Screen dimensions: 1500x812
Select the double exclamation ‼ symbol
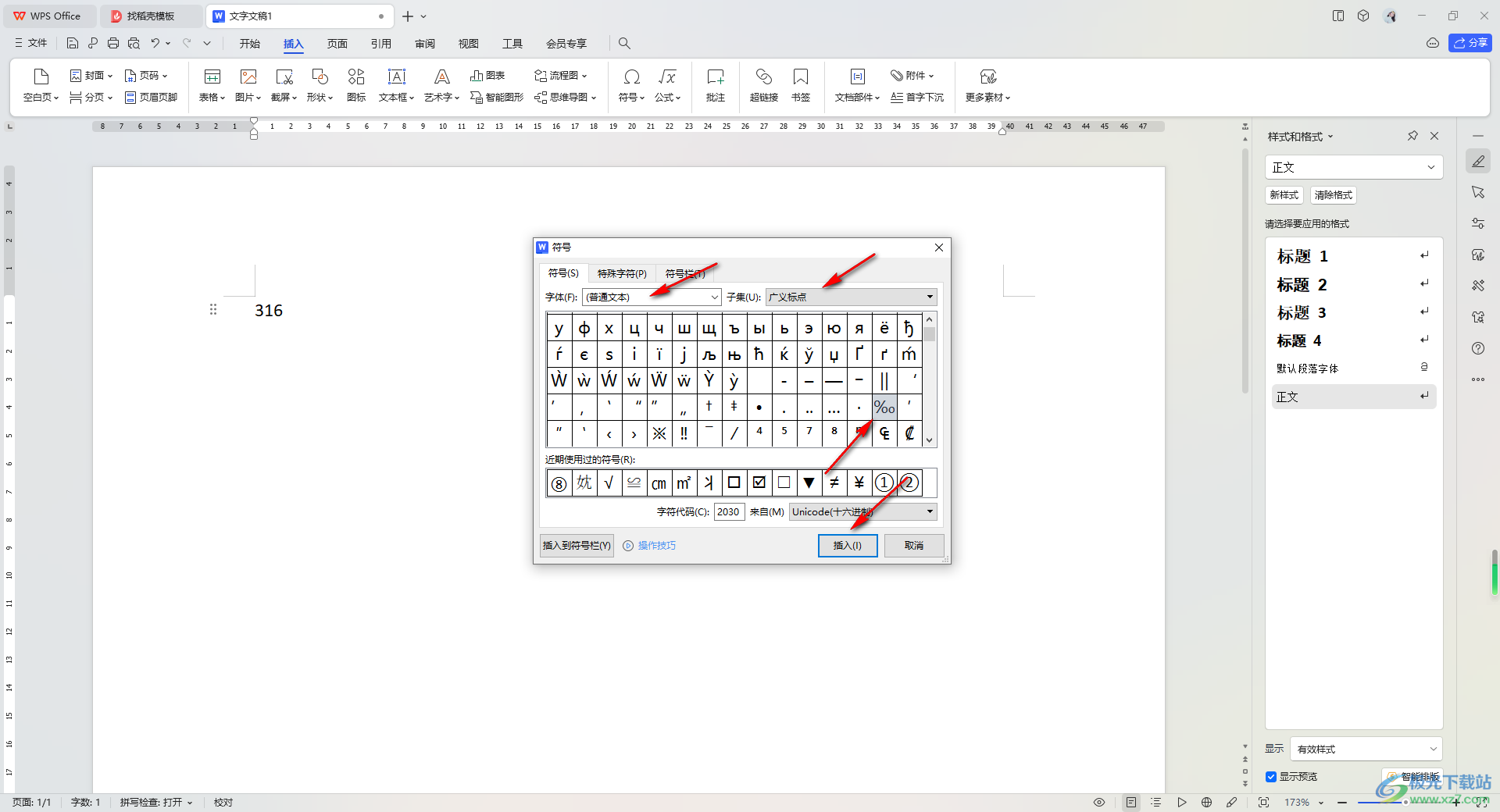(684, 433)
